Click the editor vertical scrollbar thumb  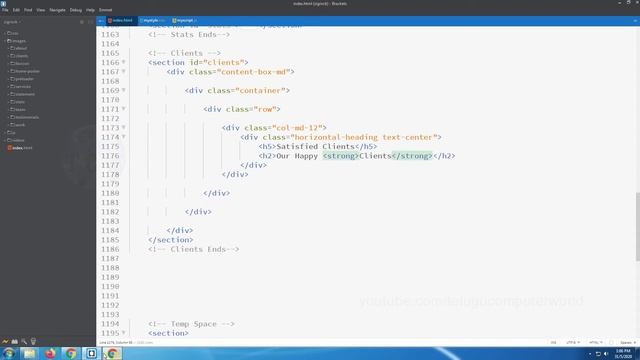[638, 226]
